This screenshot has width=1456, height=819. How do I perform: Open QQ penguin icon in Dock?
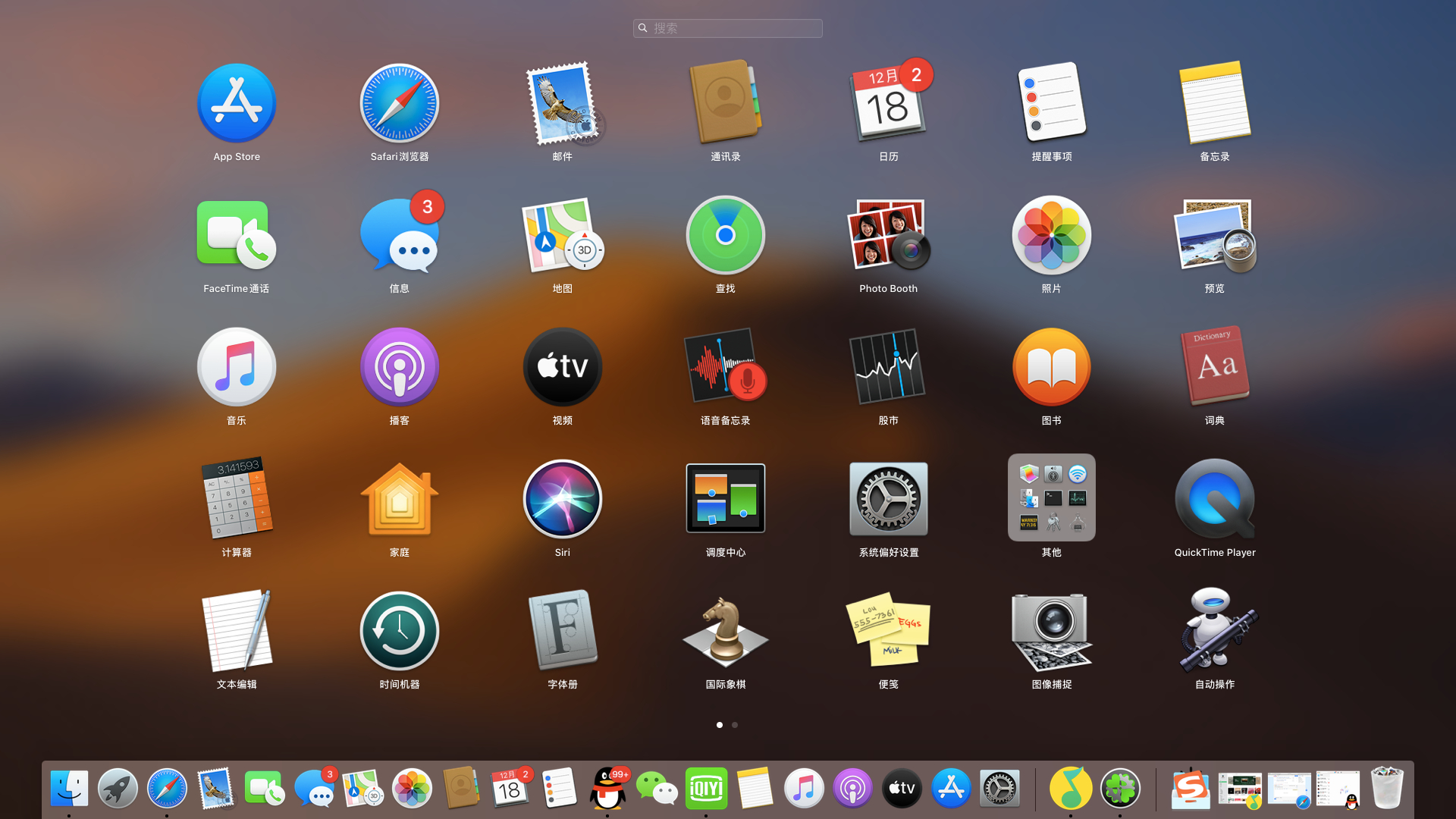[x=608, y=789]
